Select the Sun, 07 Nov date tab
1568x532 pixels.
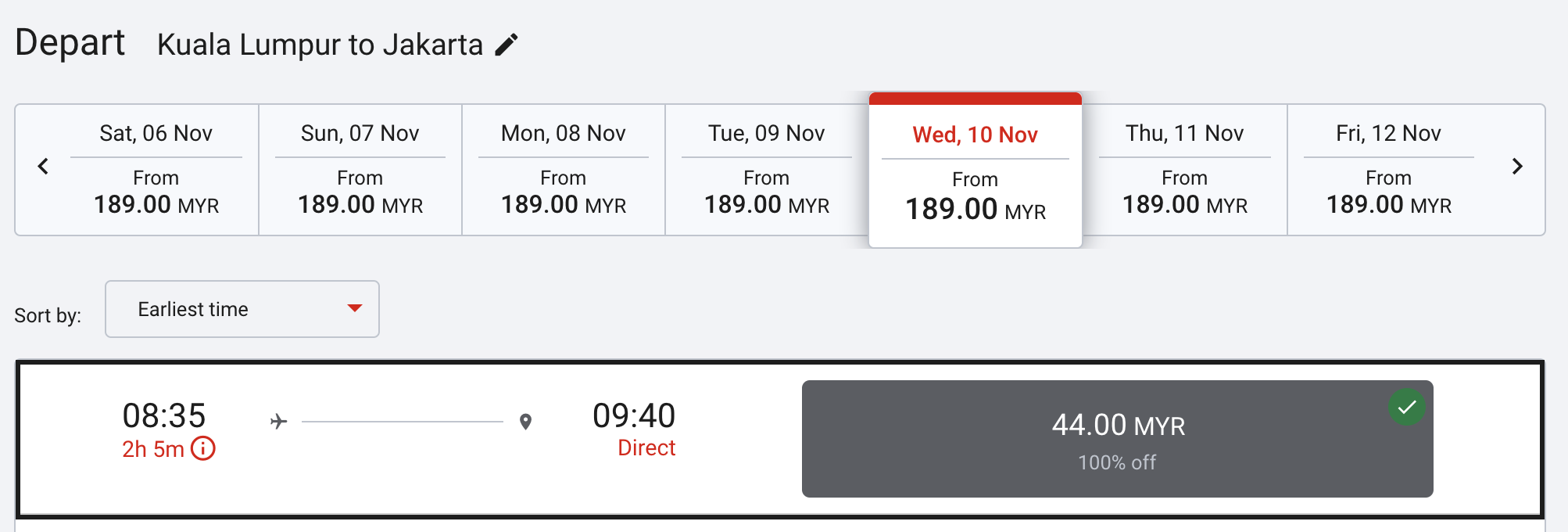point(360,170)
